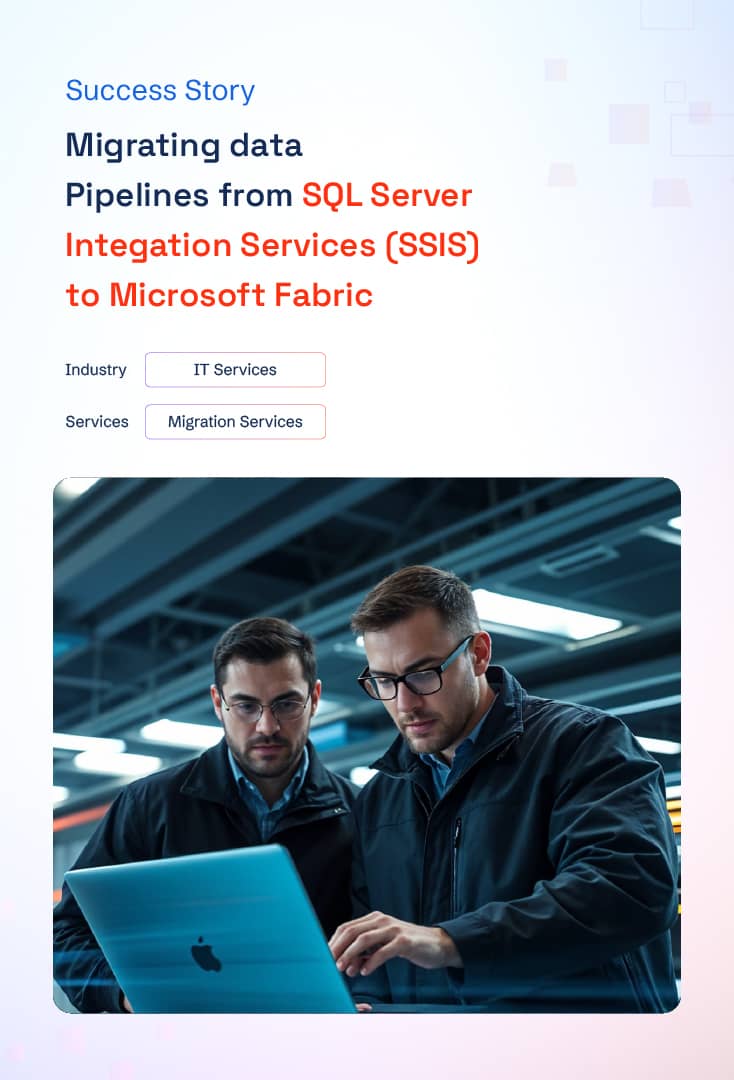Click the 'SQL Server' red title text
The height and width of the screenshot is (1080, 734).
(x=387, y=195)
